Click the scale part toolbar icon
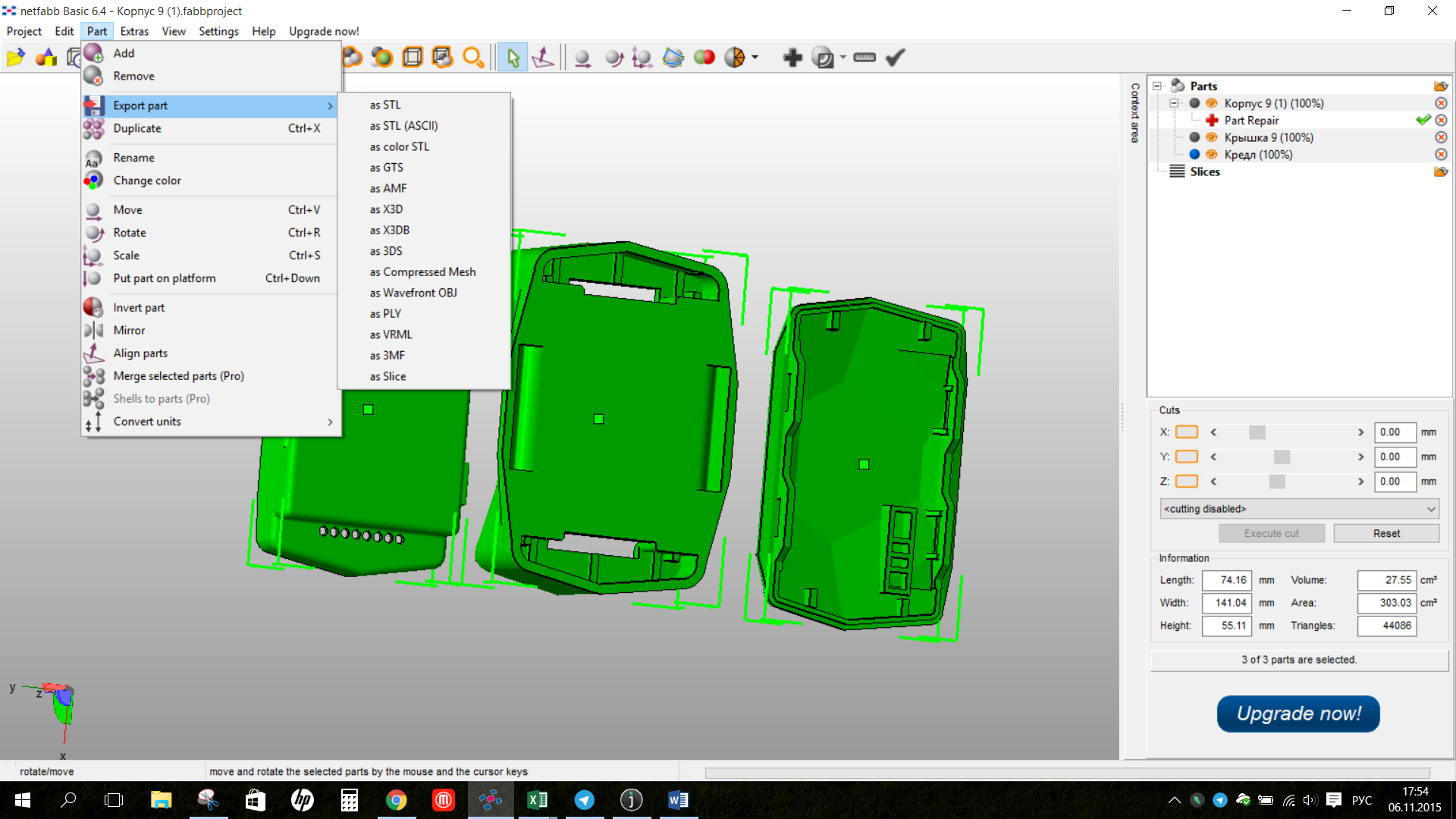 (642, 57)
